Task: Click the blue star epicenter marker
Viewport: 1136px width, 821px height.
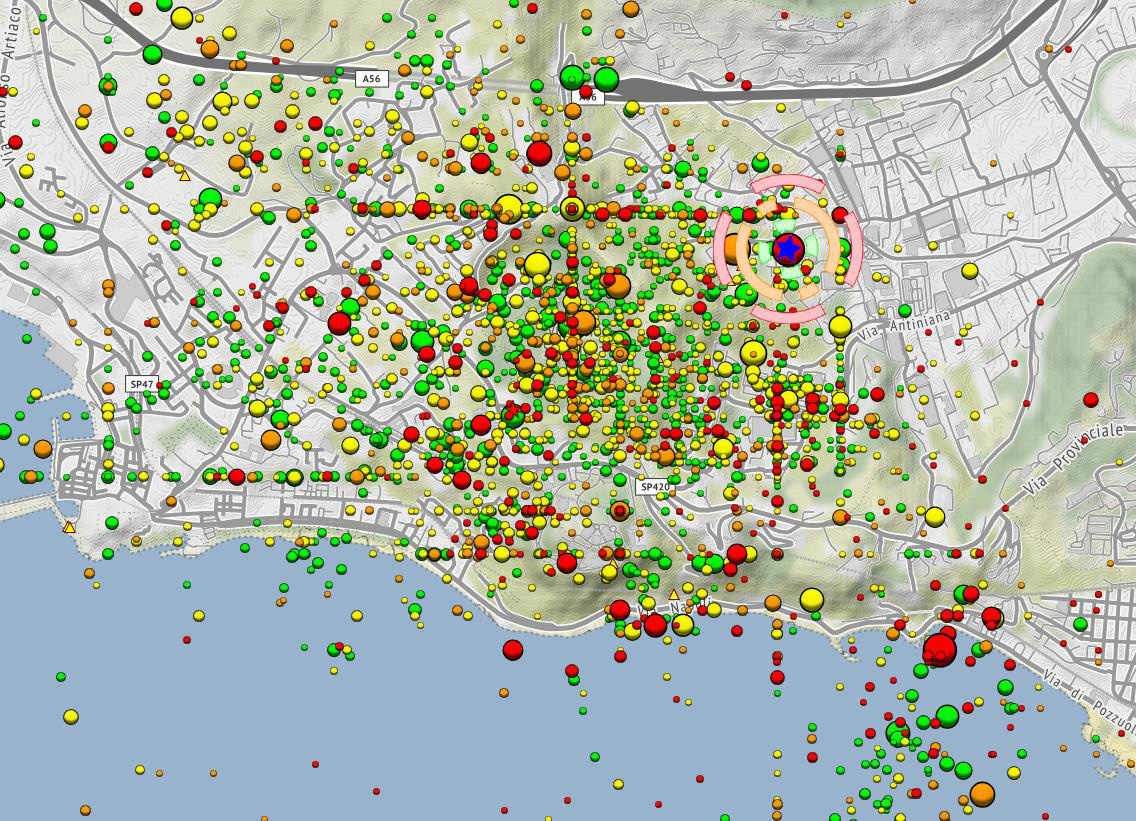Action: click(x=788, y=248)
